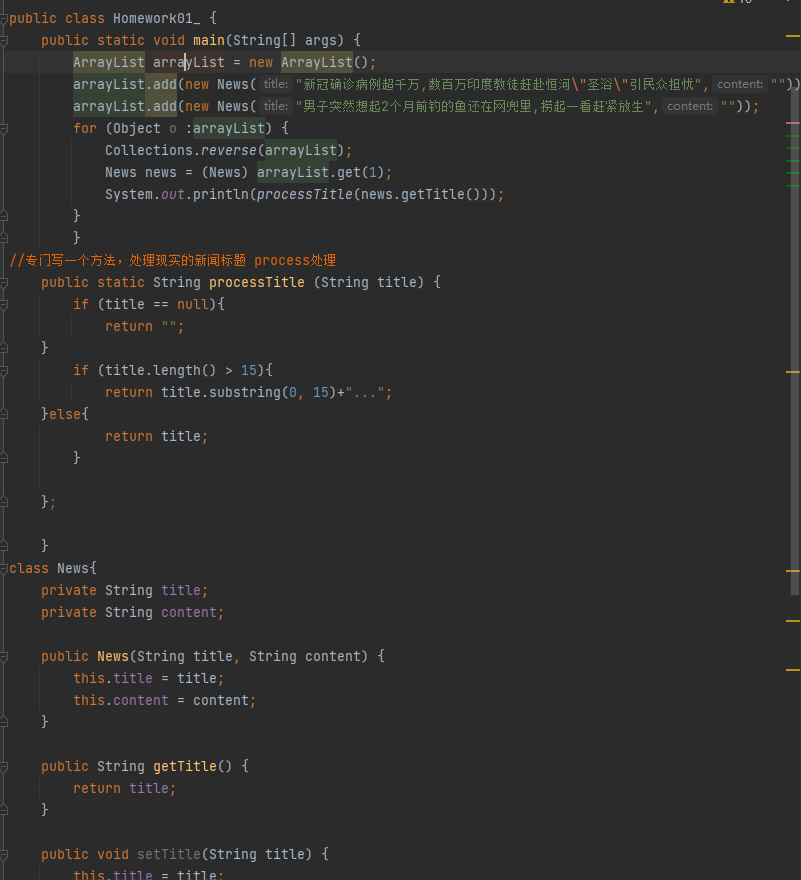Click the Homework01_ class name
The height and width of the screenshot is (880, 801).
pyautogui.click(x=157, y=19)
